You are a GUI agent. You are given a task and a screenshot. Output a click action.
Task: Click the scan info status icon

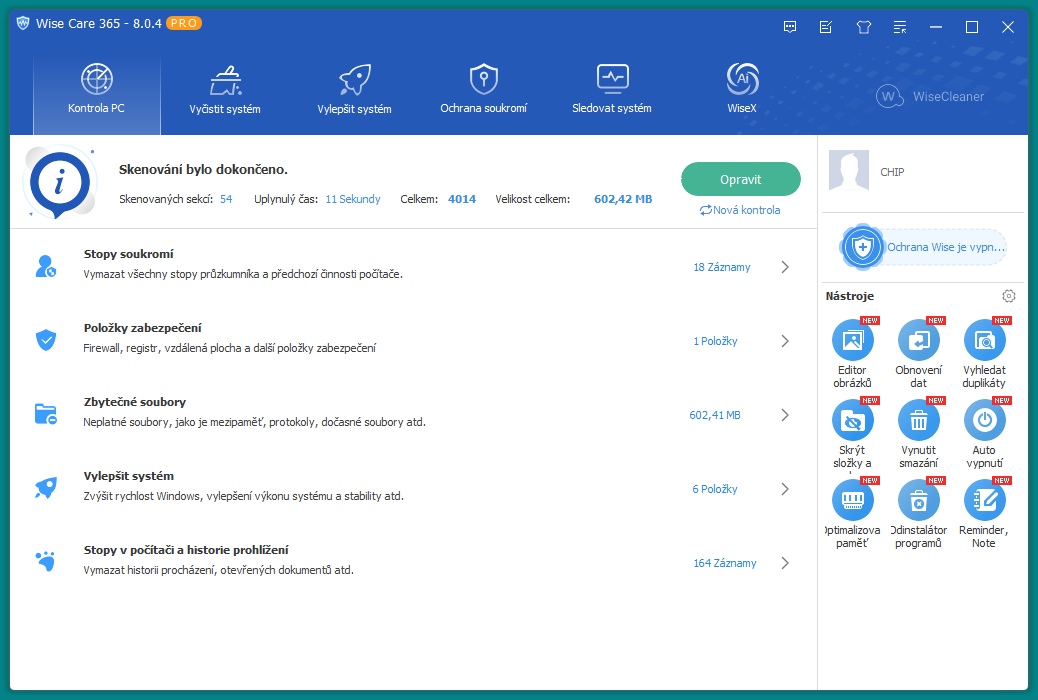60,183
